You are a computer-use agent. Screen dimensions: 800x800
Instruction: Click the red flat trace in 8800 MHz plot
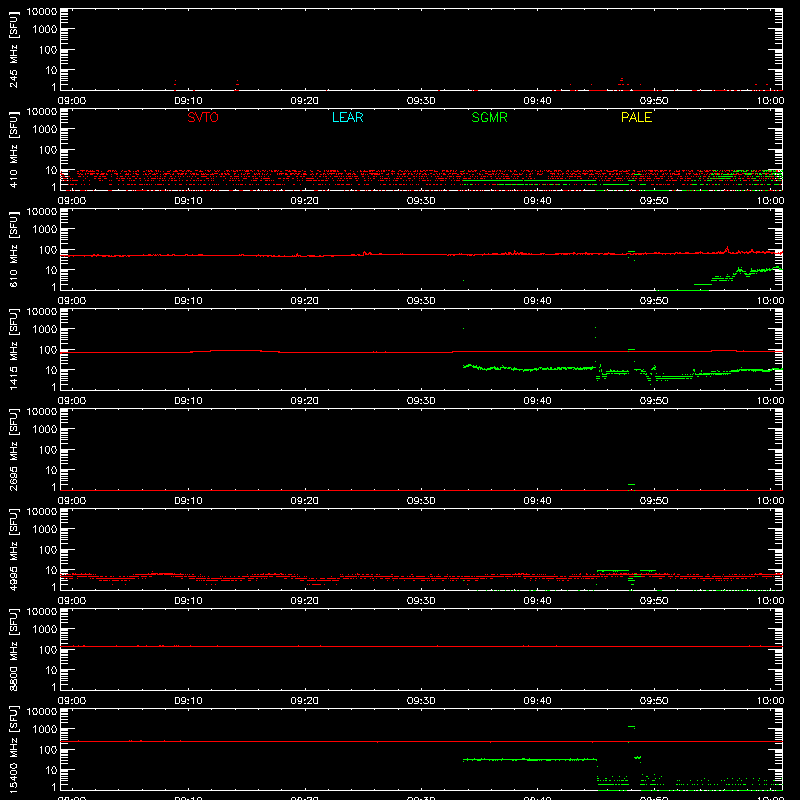421,646
